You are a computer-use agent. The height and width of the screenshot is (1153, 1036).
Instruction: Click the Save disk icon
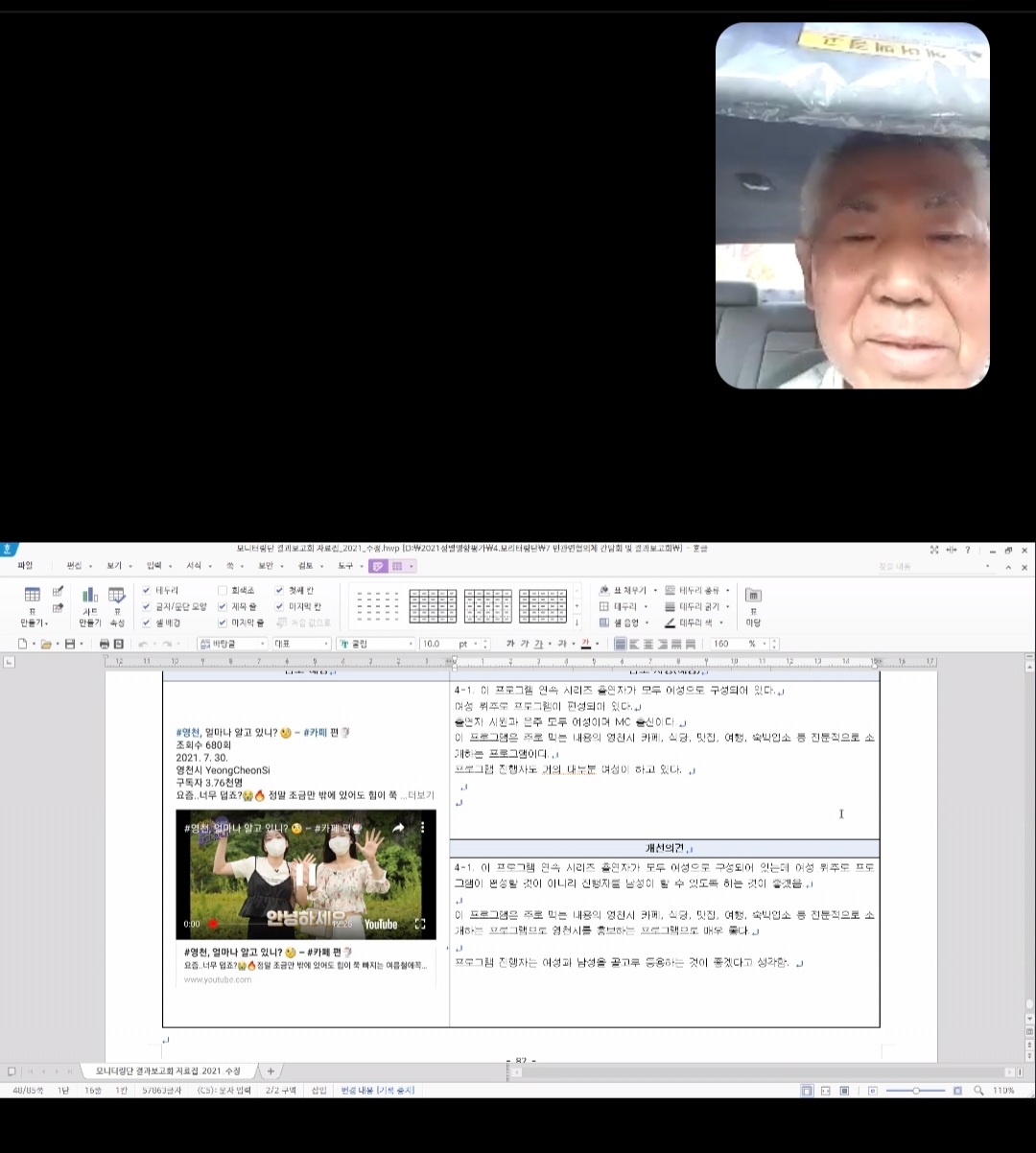[69, 644]
